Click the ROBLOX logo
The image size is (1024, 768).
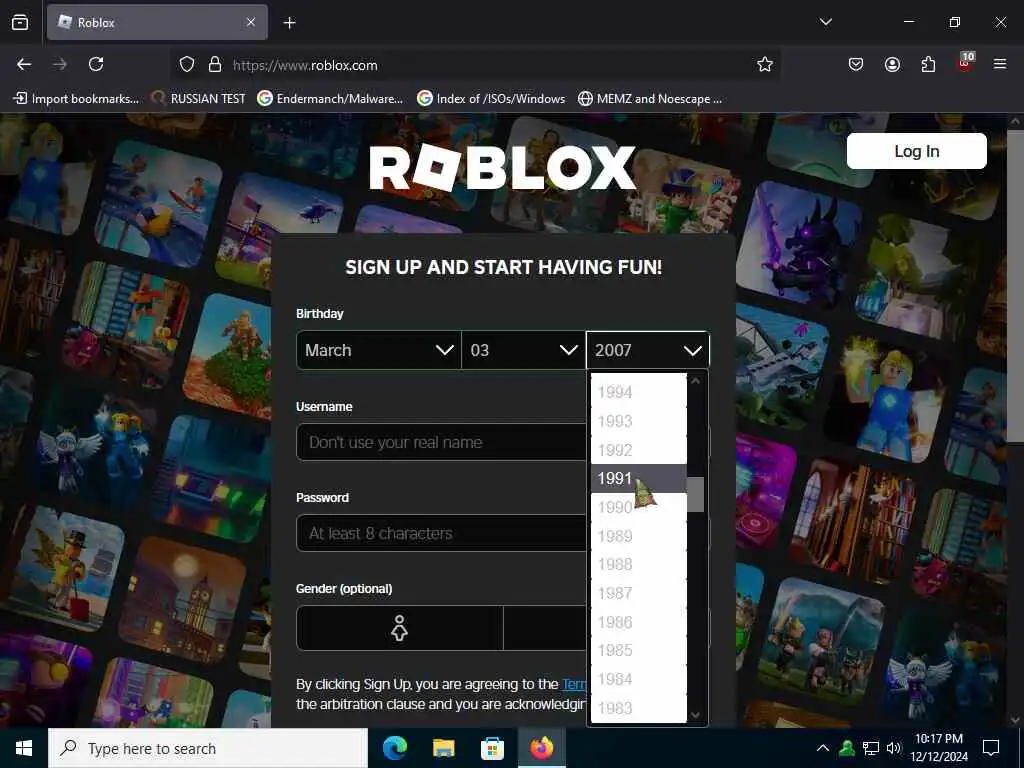tap(502, 168)
